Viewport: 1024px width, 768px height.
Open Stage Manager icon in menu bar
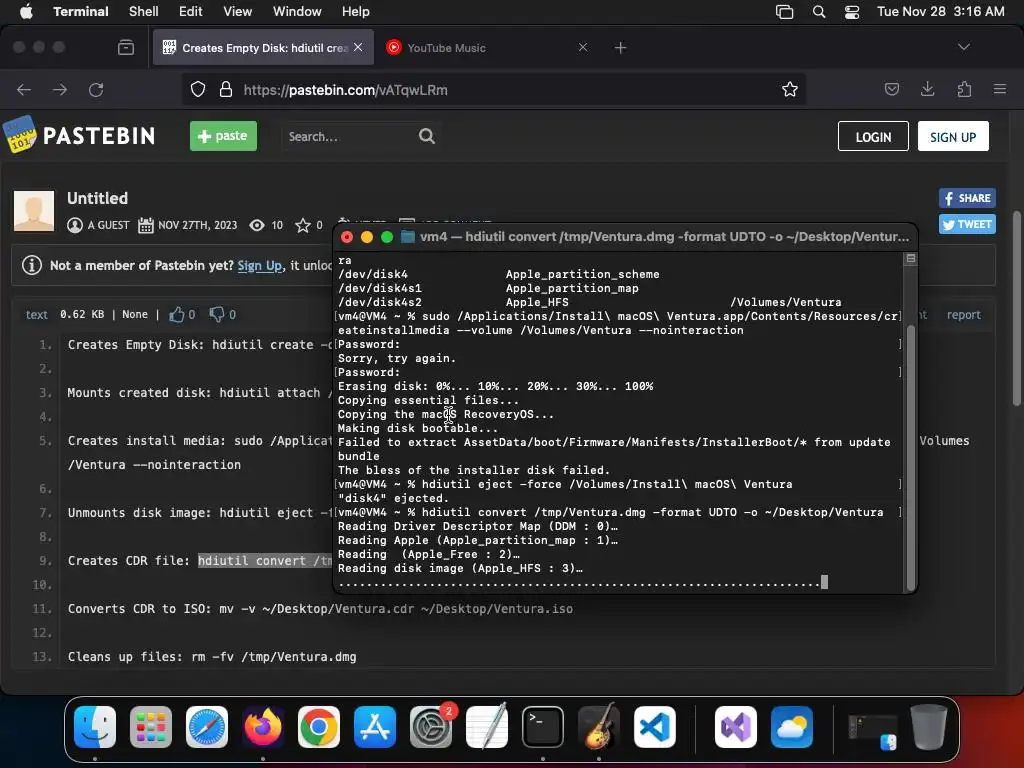784,12
